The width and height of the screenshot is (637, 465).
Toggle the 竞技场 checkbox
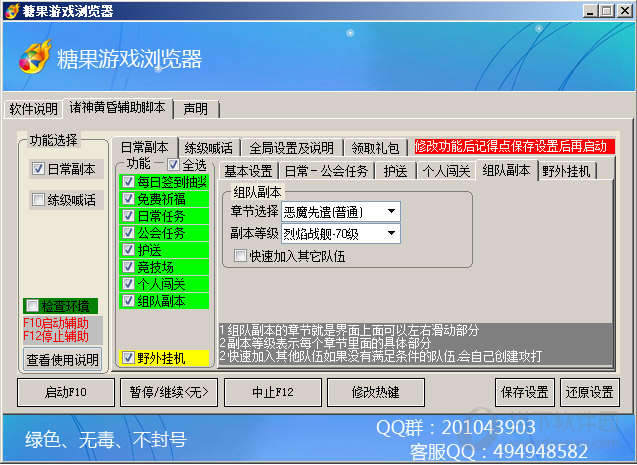(128, 267)
